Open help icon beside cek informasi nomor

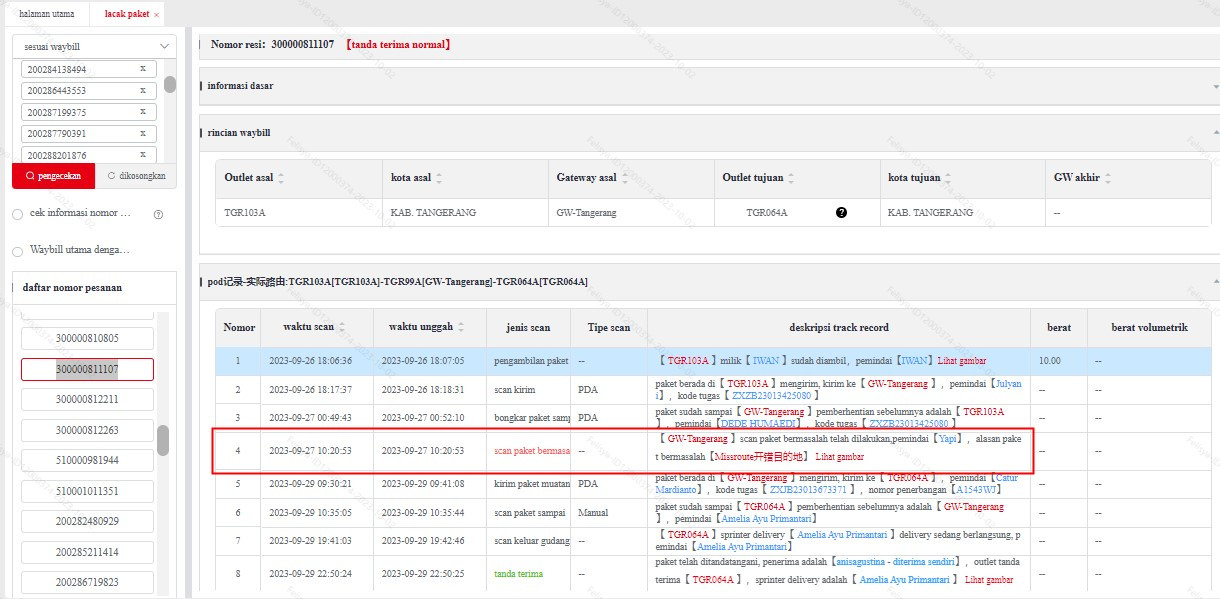pyautogui.click(x=158, y=214)
